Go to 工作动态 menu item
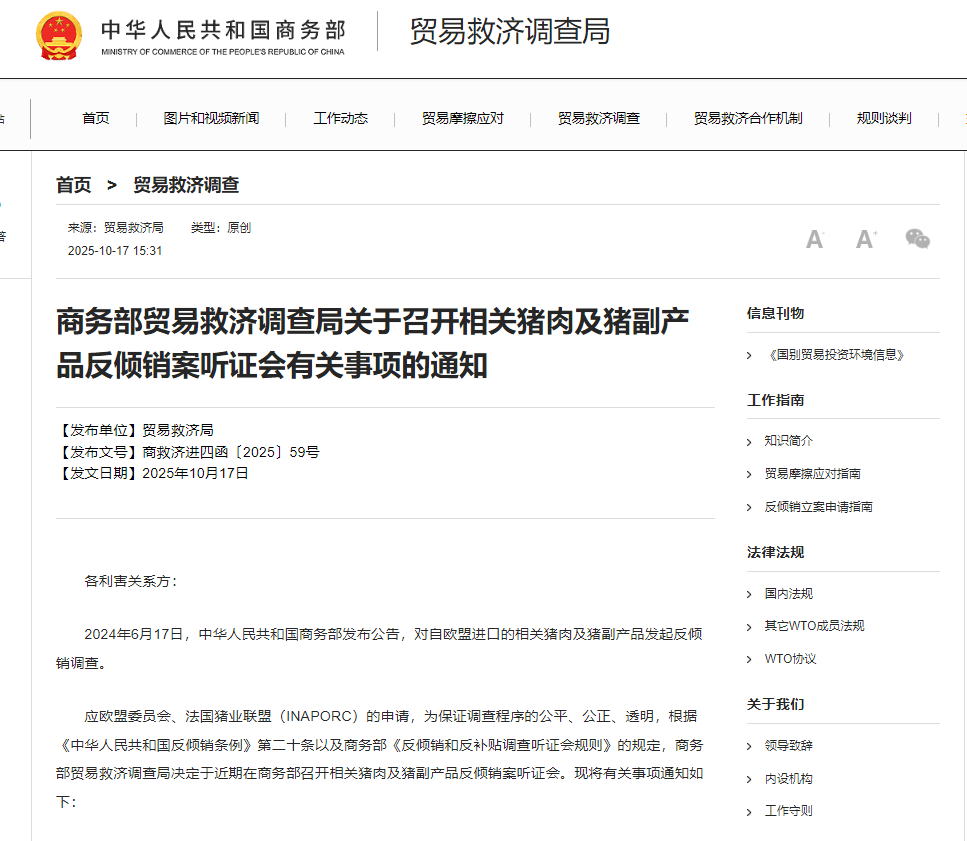 pos(340,118)
